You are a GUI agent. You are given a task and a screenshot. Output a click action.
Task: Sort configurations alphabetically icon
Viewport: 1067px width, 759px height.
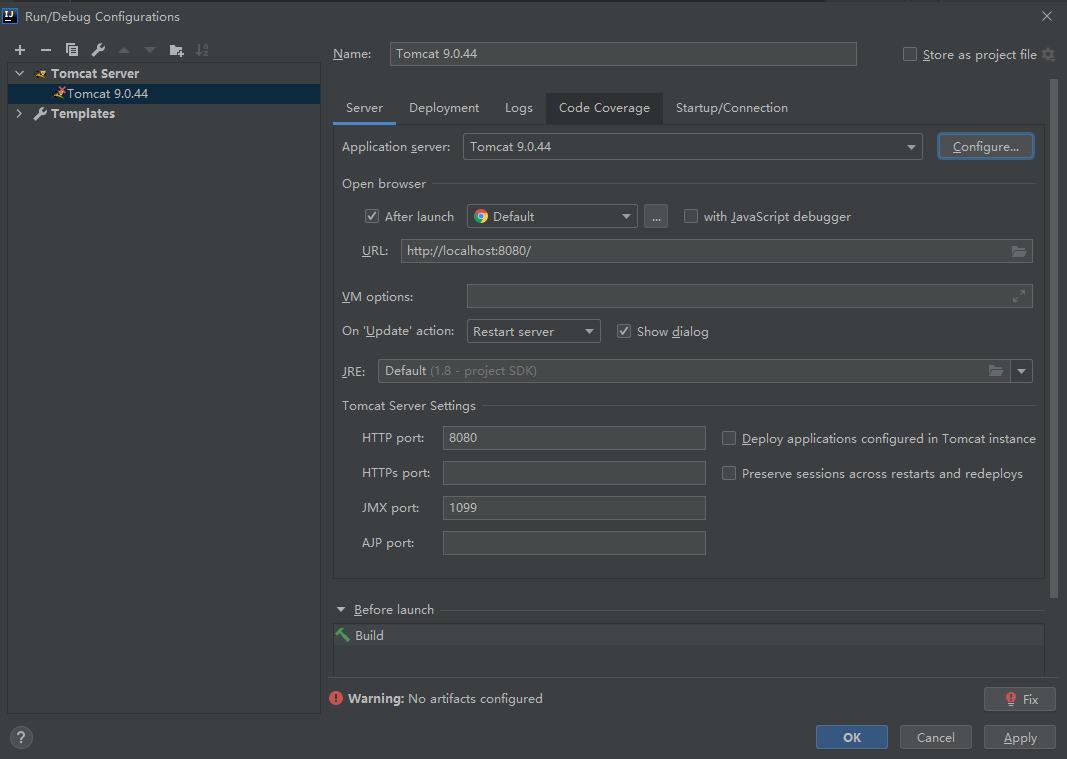click(202, 50)
